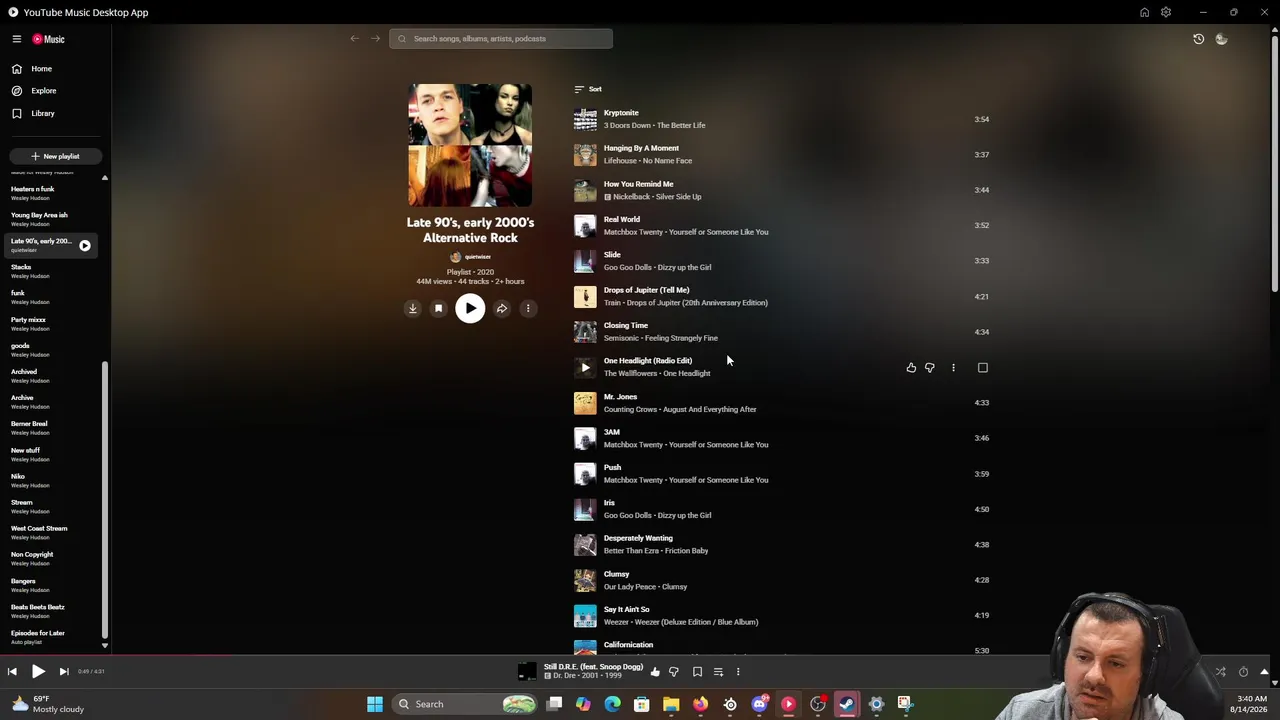Click the Drops of Jupiter album thumbnail
The width and height of the screenshot is (1280, 720).
(585, 297)
